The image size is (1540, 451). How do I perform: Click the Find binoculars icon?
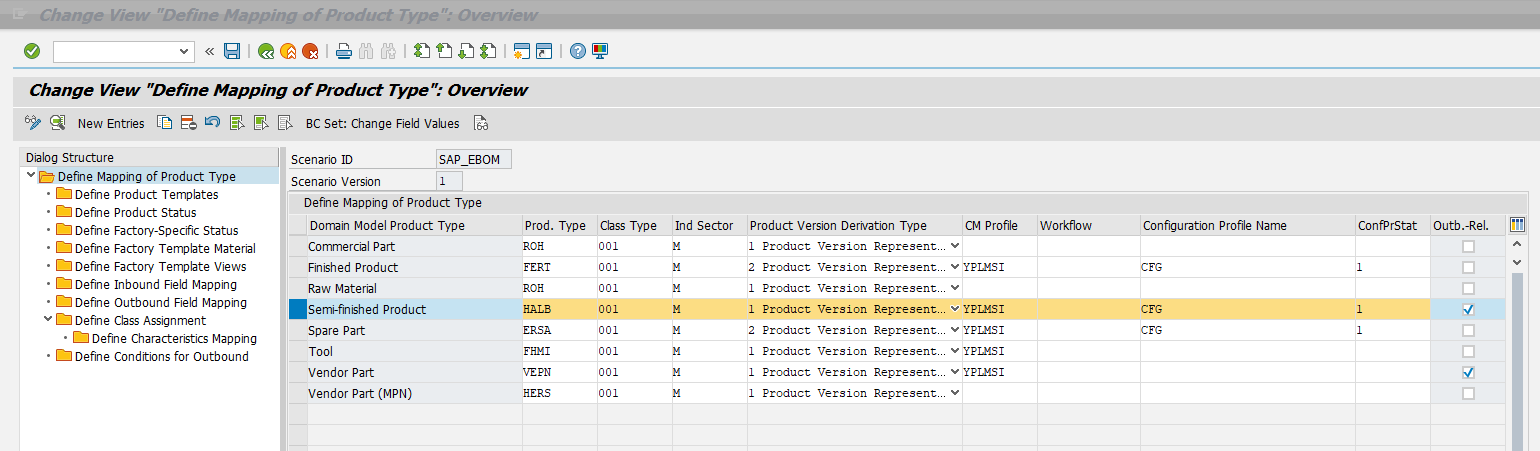366,51
